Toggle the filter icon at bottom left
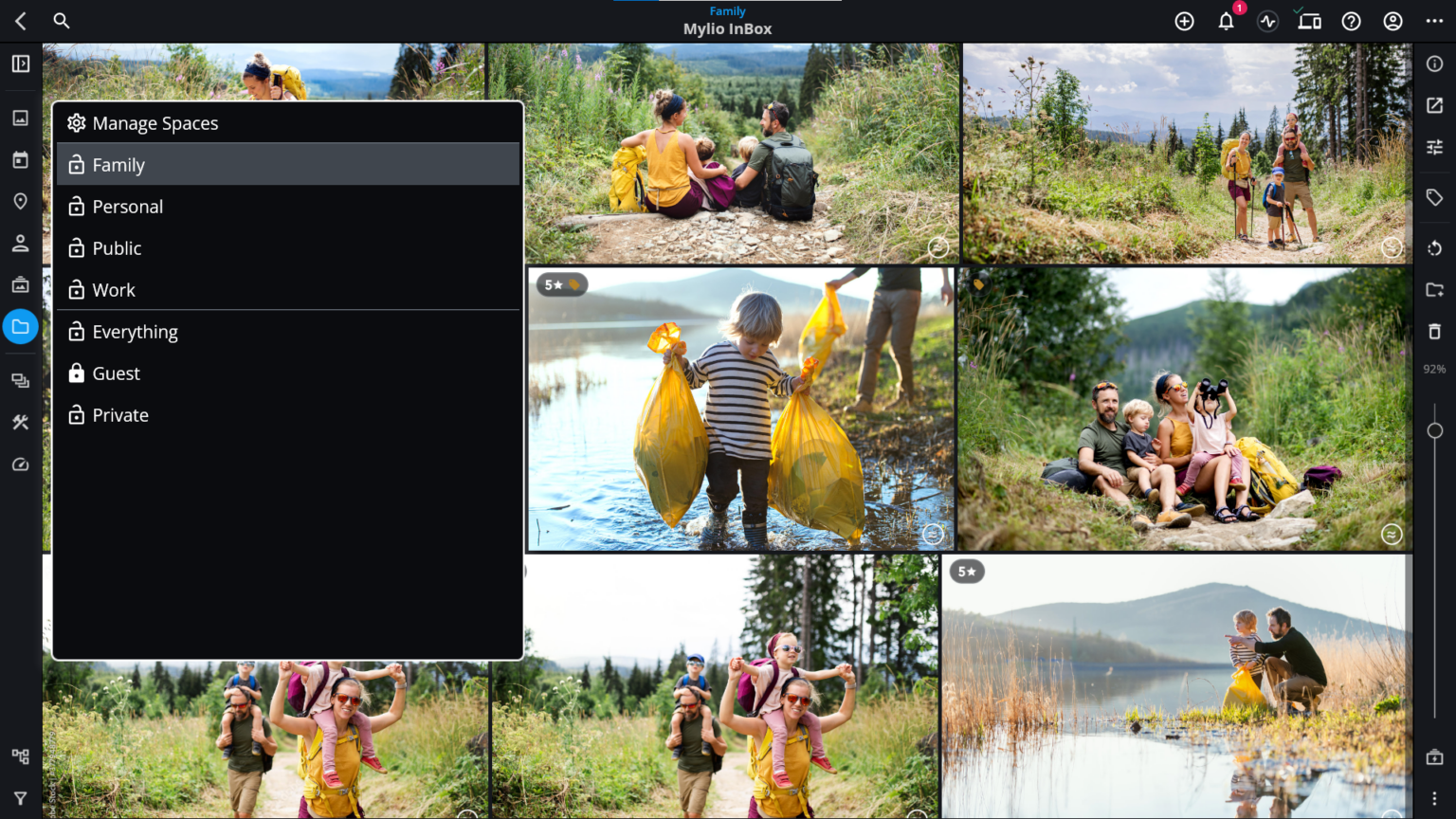Image resolution: width=1456 pixels, height=819 pixels. [20, 797]
